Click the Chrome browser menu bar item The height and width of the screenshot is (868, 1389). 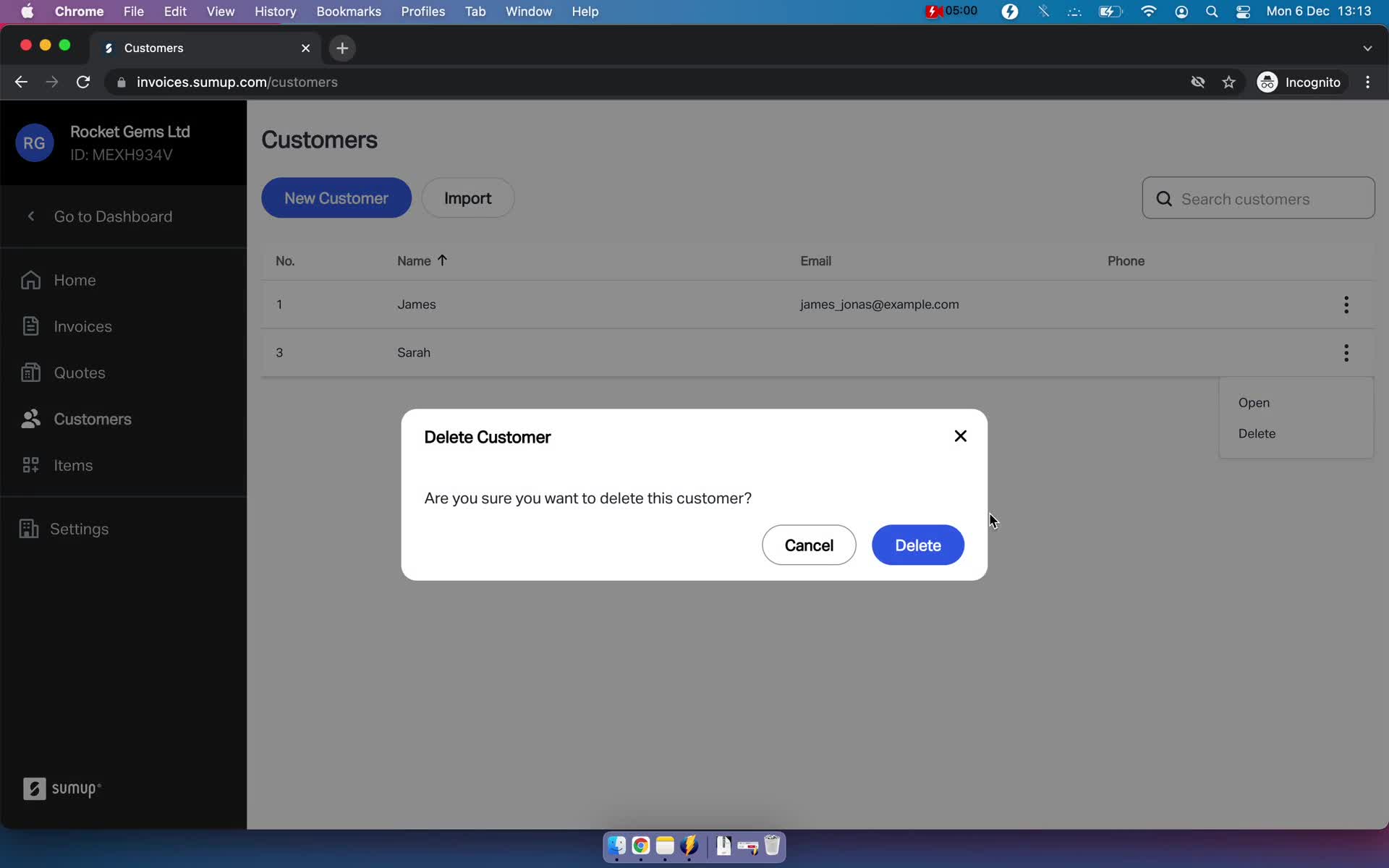tap(79, 11)
